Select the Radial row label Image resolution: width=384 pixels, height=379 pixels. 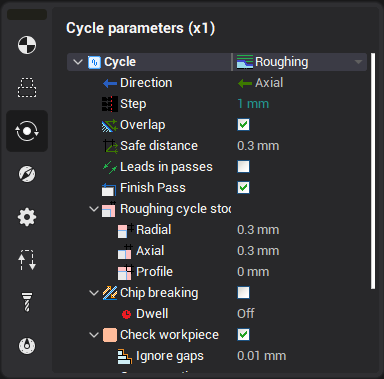coord(153,230)
